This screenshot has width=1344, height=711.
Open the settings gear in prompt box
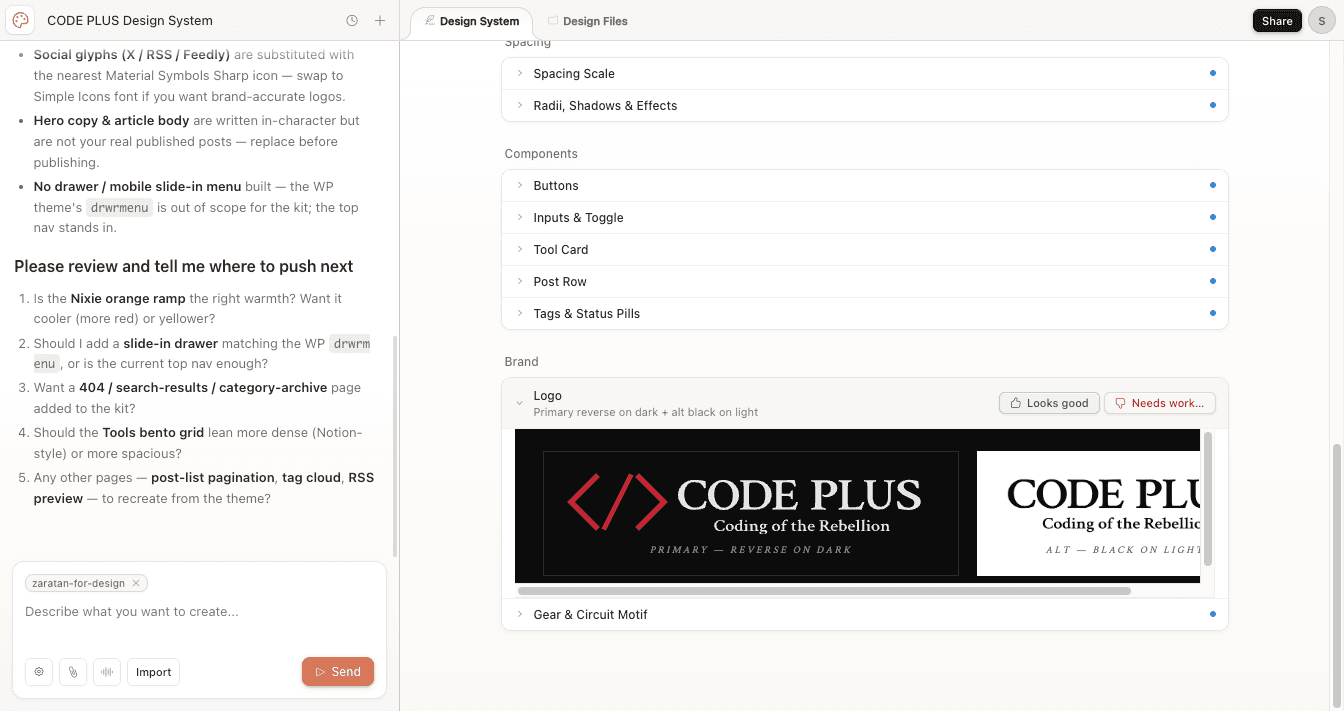pyautogui.click(x=39, y=672)
